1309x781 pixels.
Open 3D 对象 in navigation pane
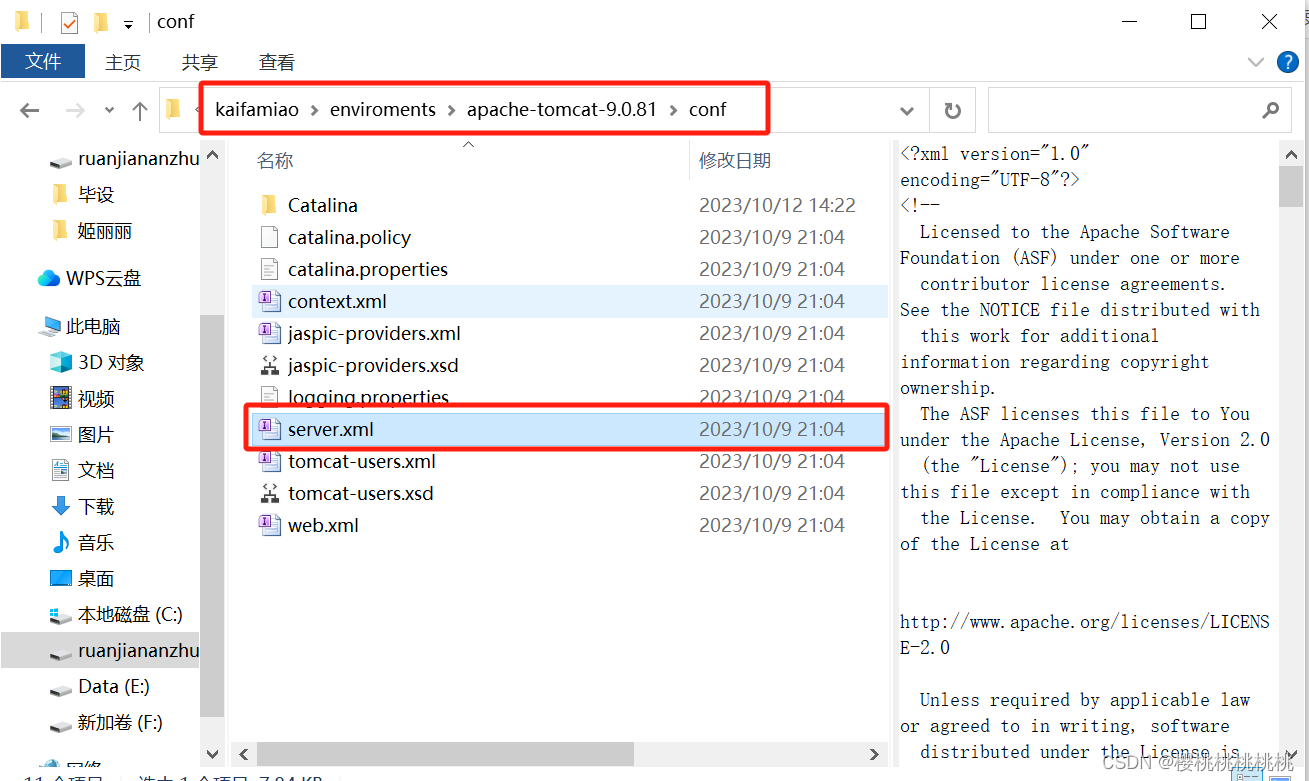pos(111,363)
